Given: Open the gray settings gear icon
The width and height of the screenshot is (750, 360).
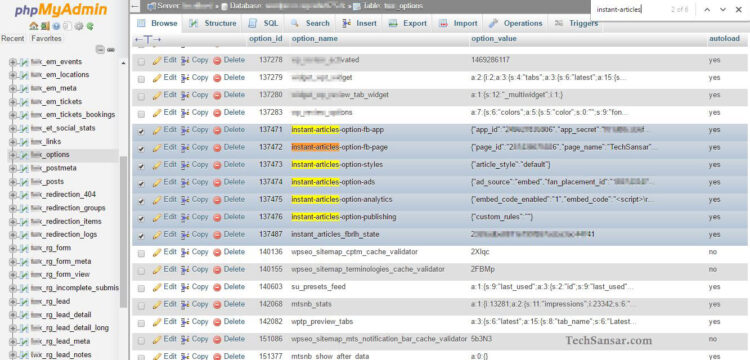Looking at the screenshot, I should (x=79, y=26).
